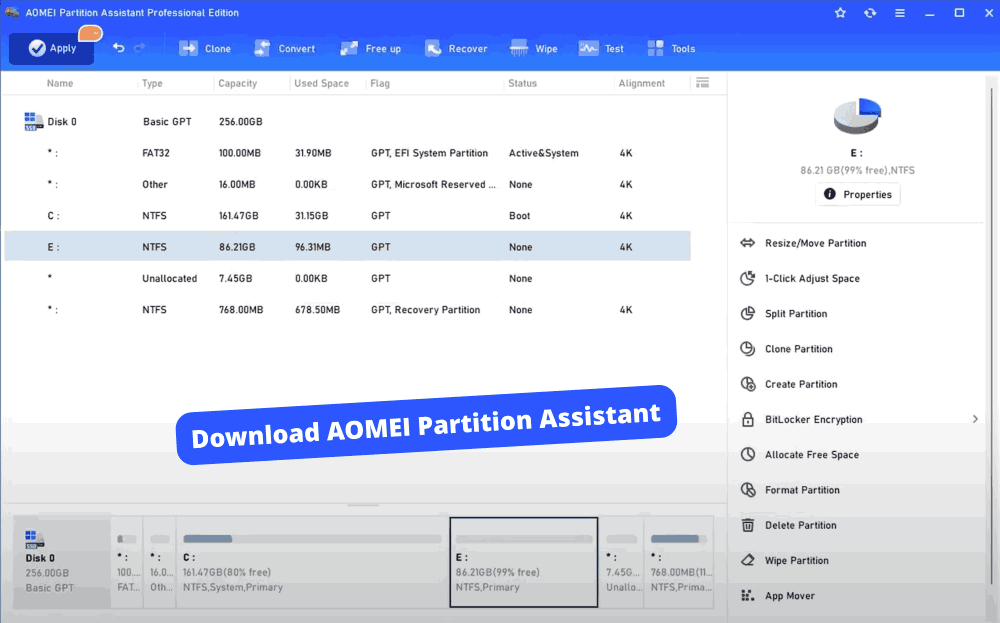This screenshot has width=1000, height=623.
Task: Open the Wipe toolbar menu
Action: 534,48
